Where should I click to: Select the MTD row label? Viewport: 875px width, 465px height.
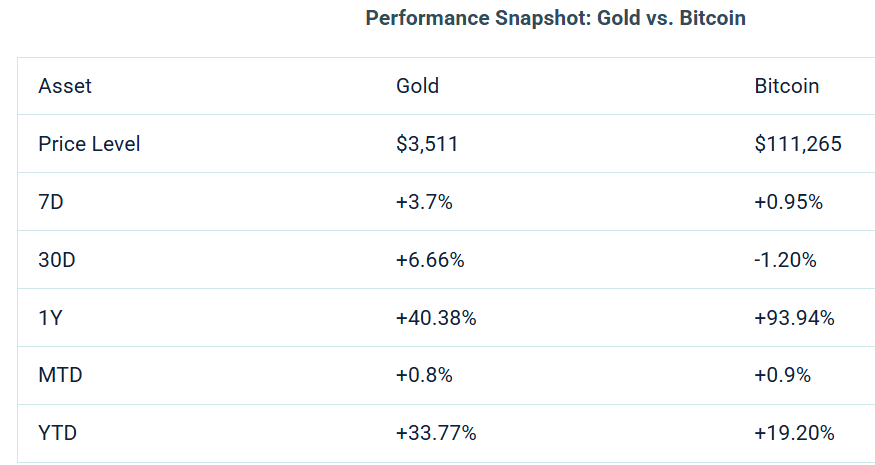[x=60, y=376]
